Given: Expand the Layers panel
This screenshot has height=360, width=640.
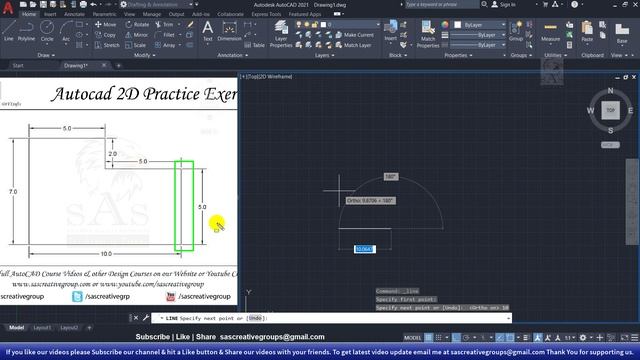Looking at the screenshot, I should [x=324, y=55].
